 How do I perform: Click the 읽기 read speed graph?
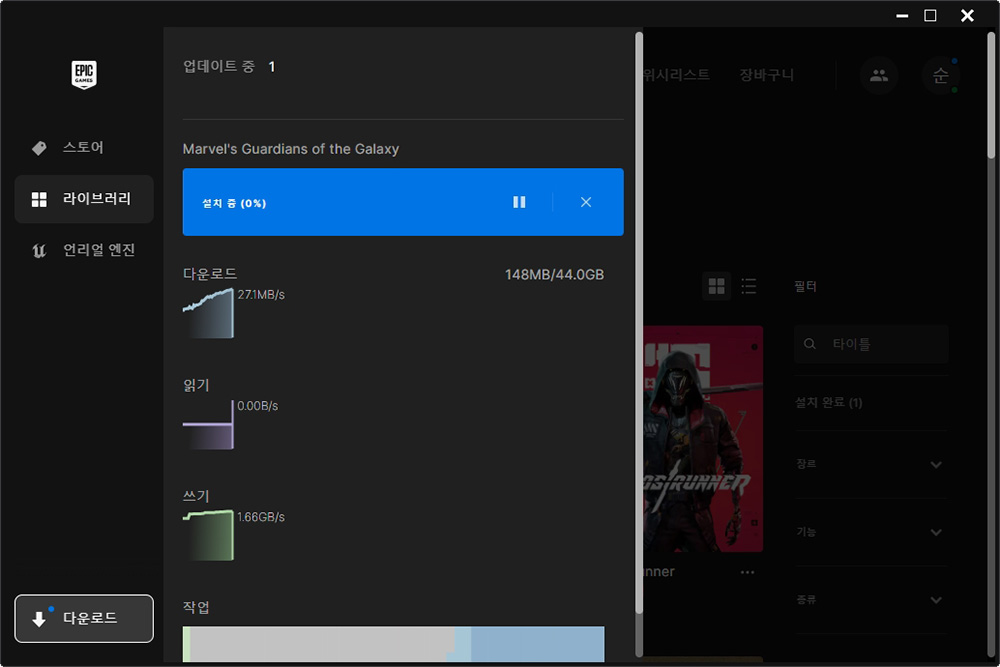(208, 425)
